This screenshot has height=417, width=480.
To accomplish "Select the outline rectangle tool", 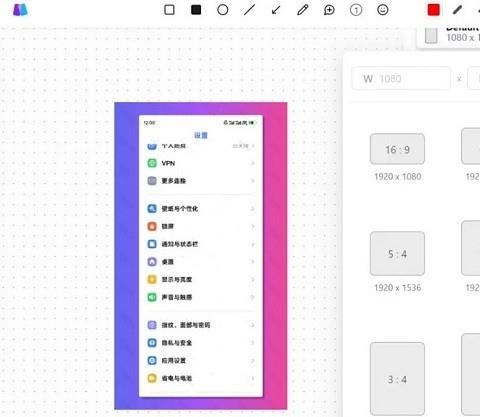I will coord(169,10).
